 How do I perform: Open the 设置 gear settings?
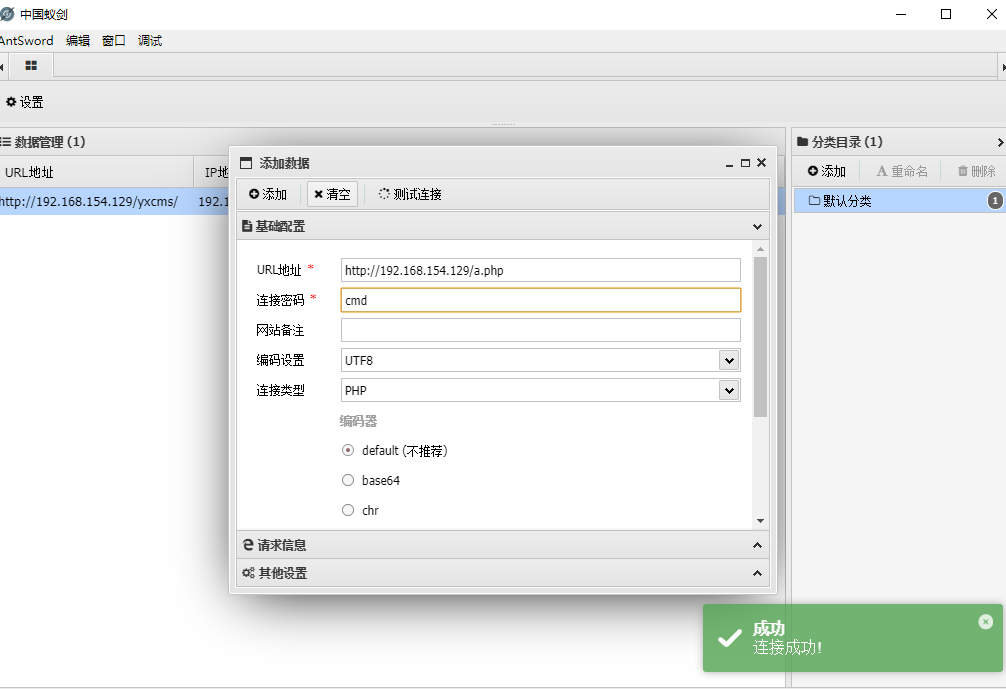point(24,102)
